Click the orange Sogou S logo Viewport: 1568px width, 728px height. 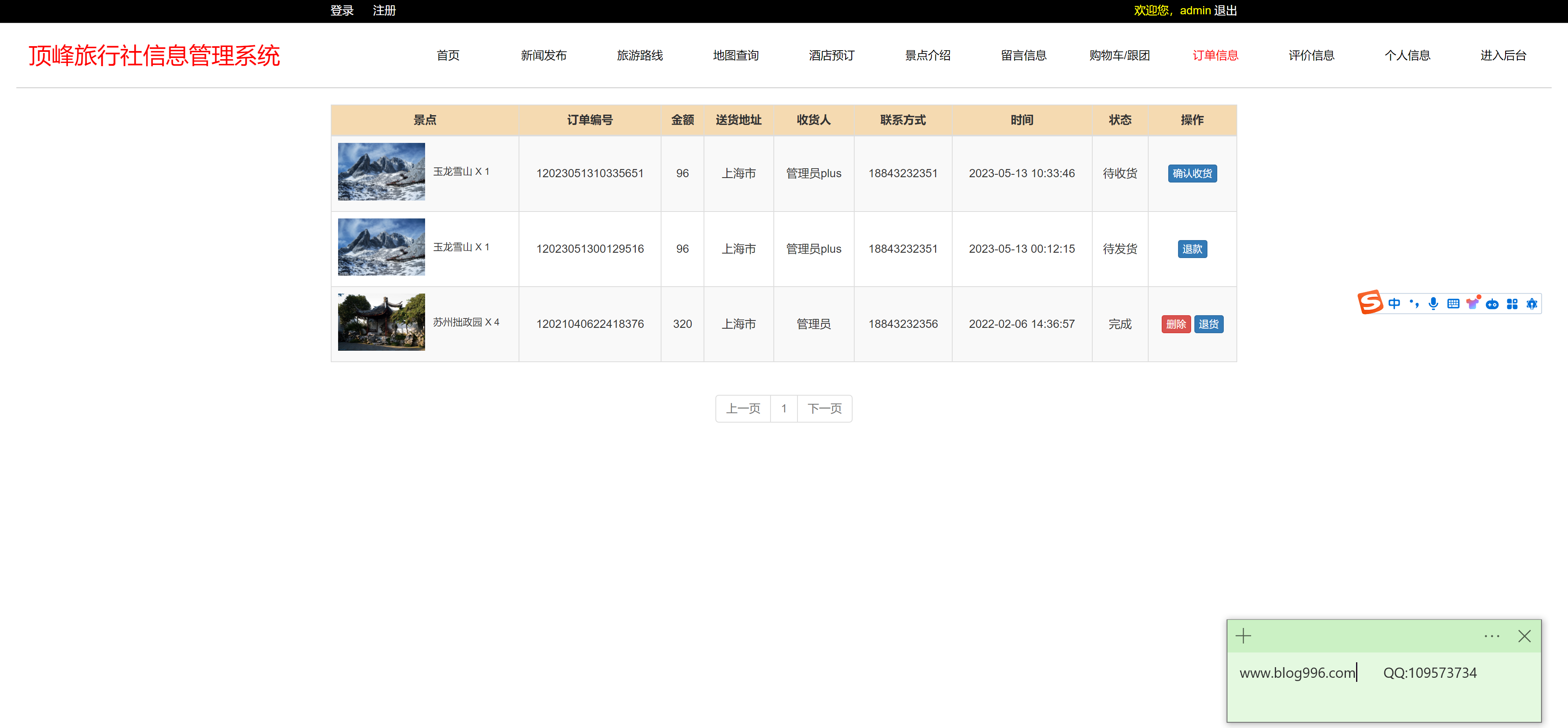click(x=1371, y=303)
